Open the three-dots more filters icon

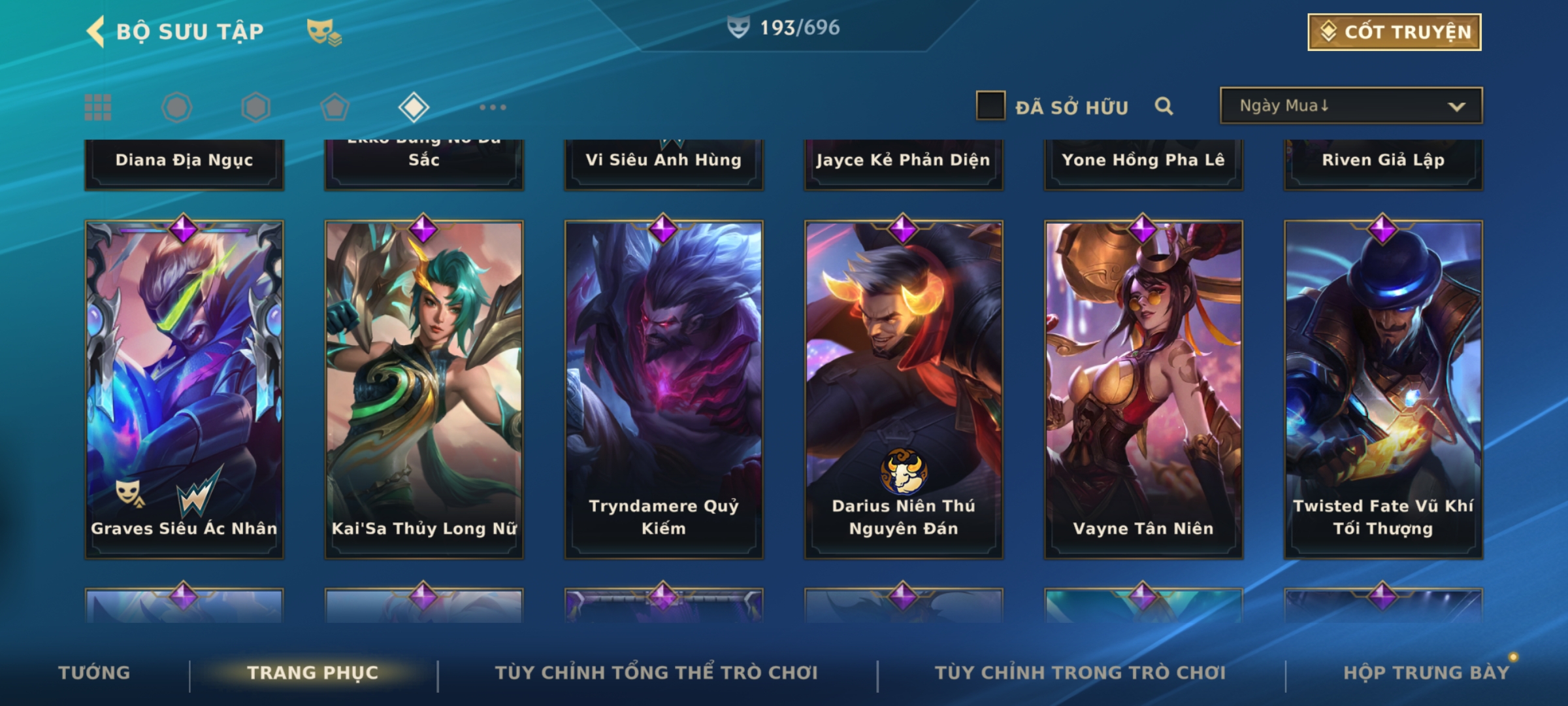[x=493, y=107]
